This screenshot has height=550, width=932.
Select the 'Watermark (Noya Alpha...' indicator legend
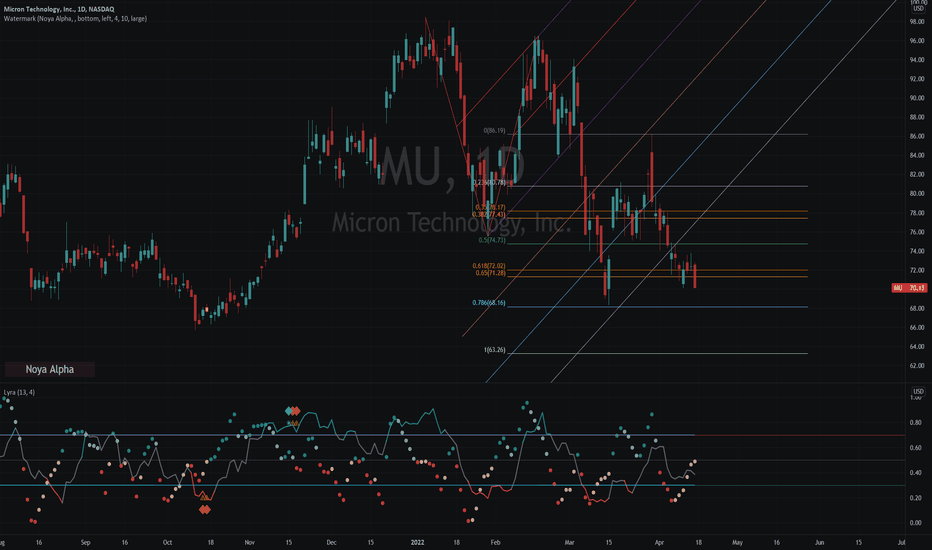pyautogui.click(x=75, y=18)
